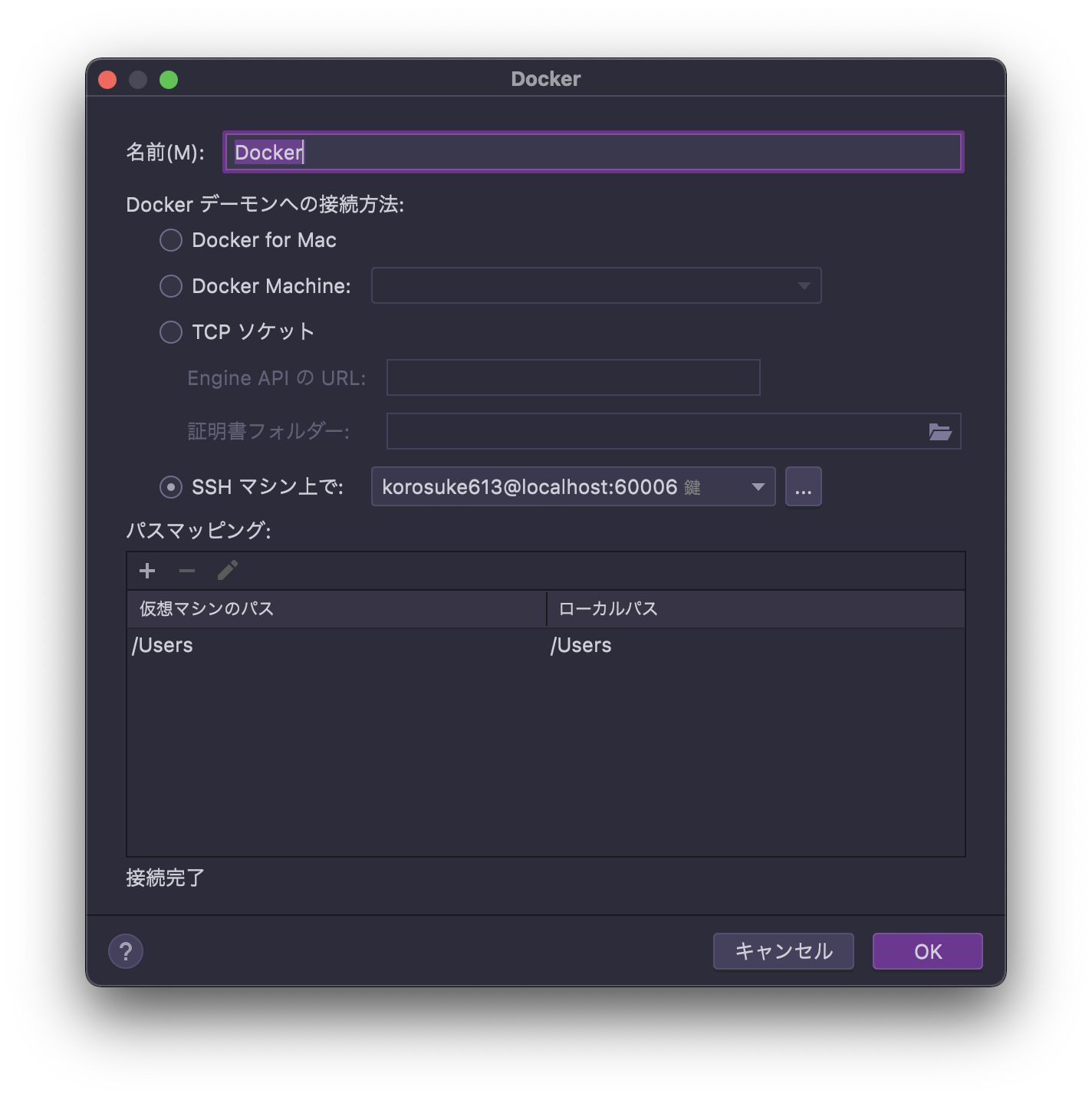1092x1100 pixels.
Task: Open SSH configuration dropdown korosuke613@localhost:60006
Action: [574, 486]
